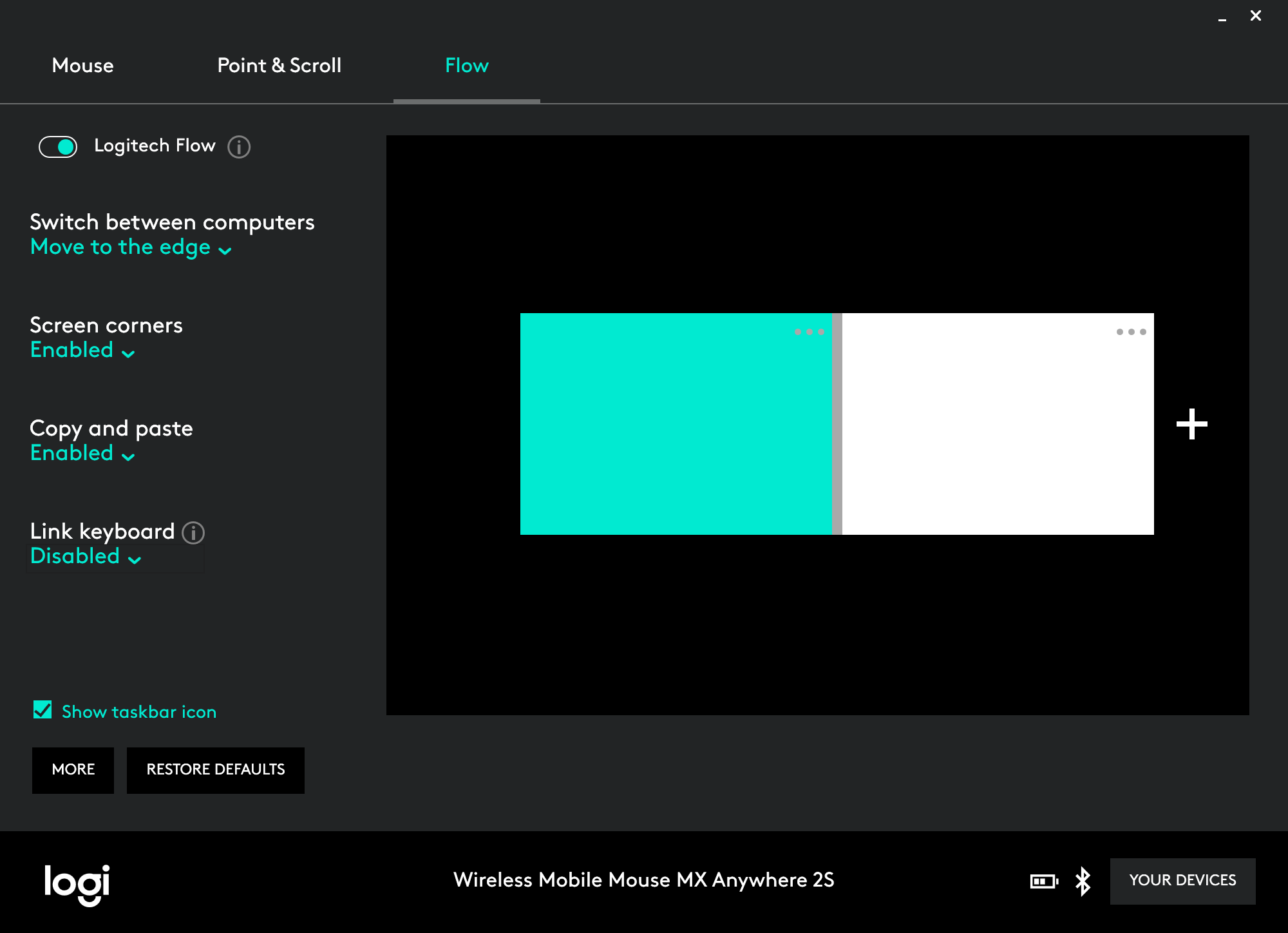Click the cyan computer screen thumbnail
Screen dimensions: 1288x933
click(x=676, y=423)
